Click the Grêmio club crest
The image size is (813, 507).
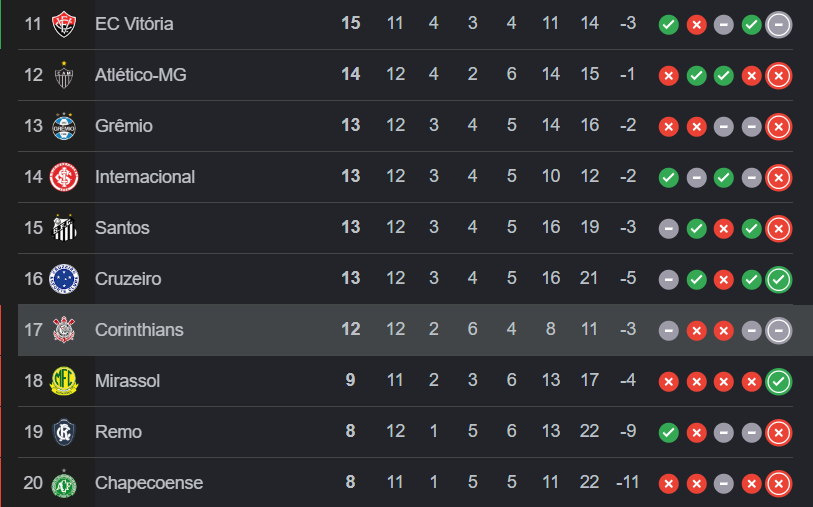[x=64, y=126]
